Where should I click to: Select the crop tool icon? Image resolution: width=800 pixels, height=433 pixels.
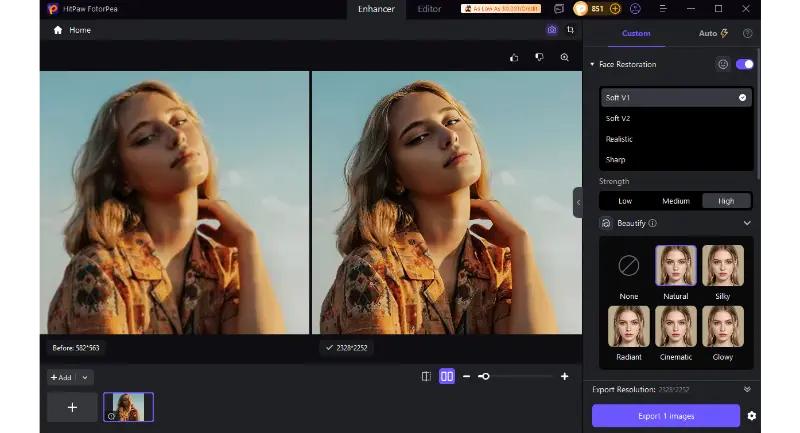click(570, 30)
